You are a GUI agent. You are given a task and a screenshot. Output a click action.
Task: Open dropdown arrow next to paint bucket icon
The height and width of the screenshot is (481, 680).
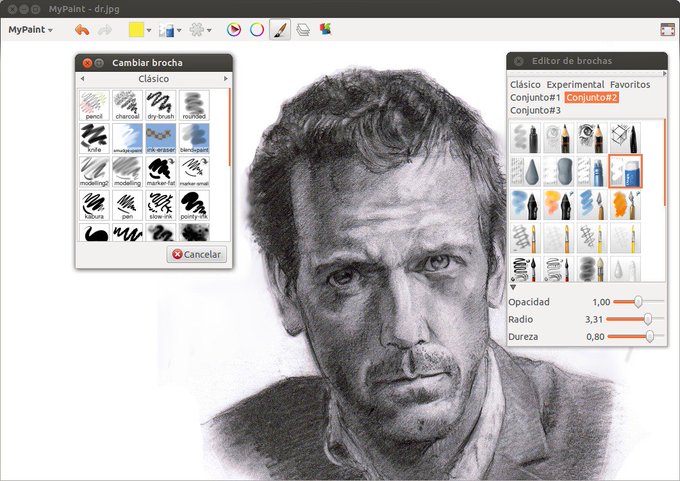pyautogui.click(x=179, y=30)
